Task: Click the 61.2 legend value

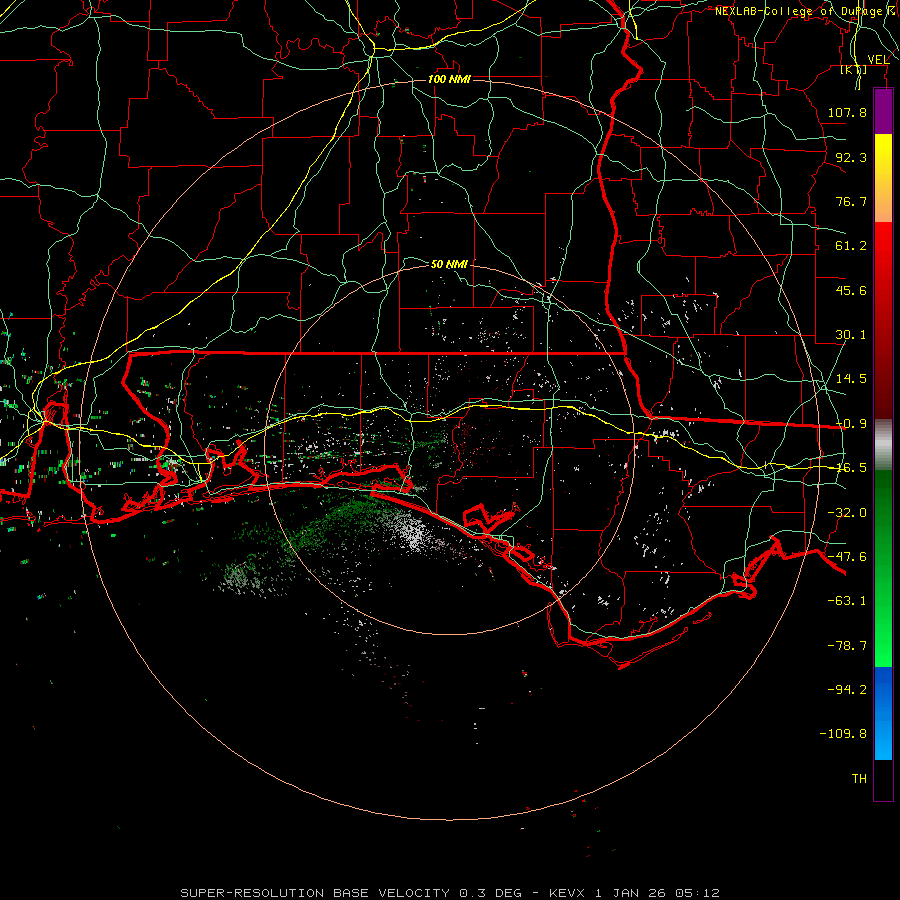Action: click(851, 246)
